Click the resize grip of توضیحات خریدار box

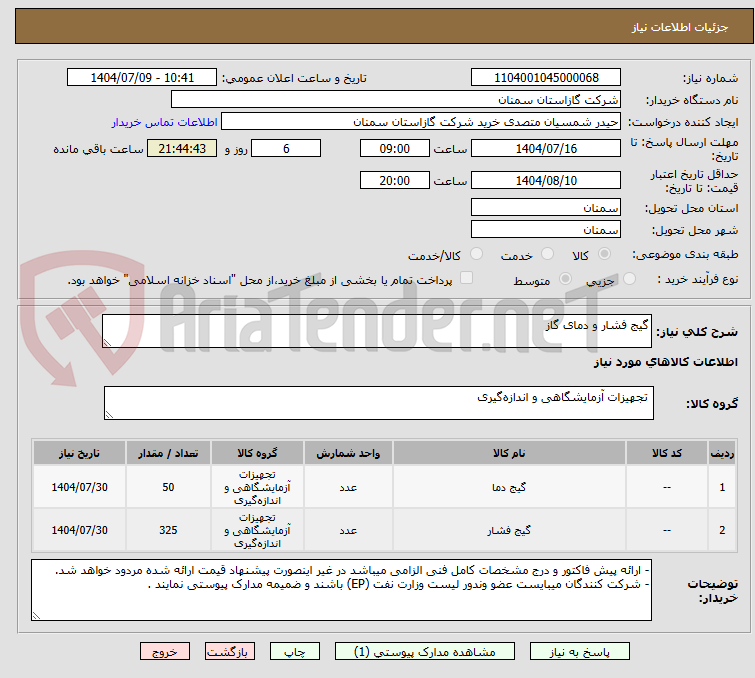[37, 615]
